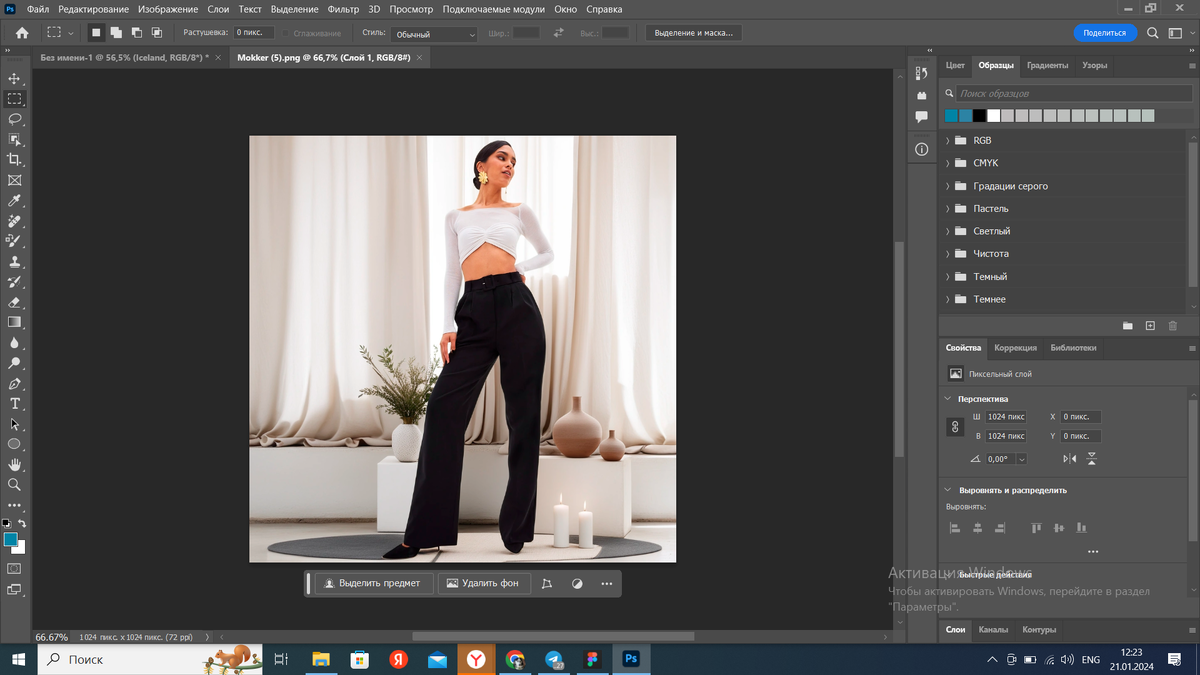Open the Фильтр menu

[343, 9]
